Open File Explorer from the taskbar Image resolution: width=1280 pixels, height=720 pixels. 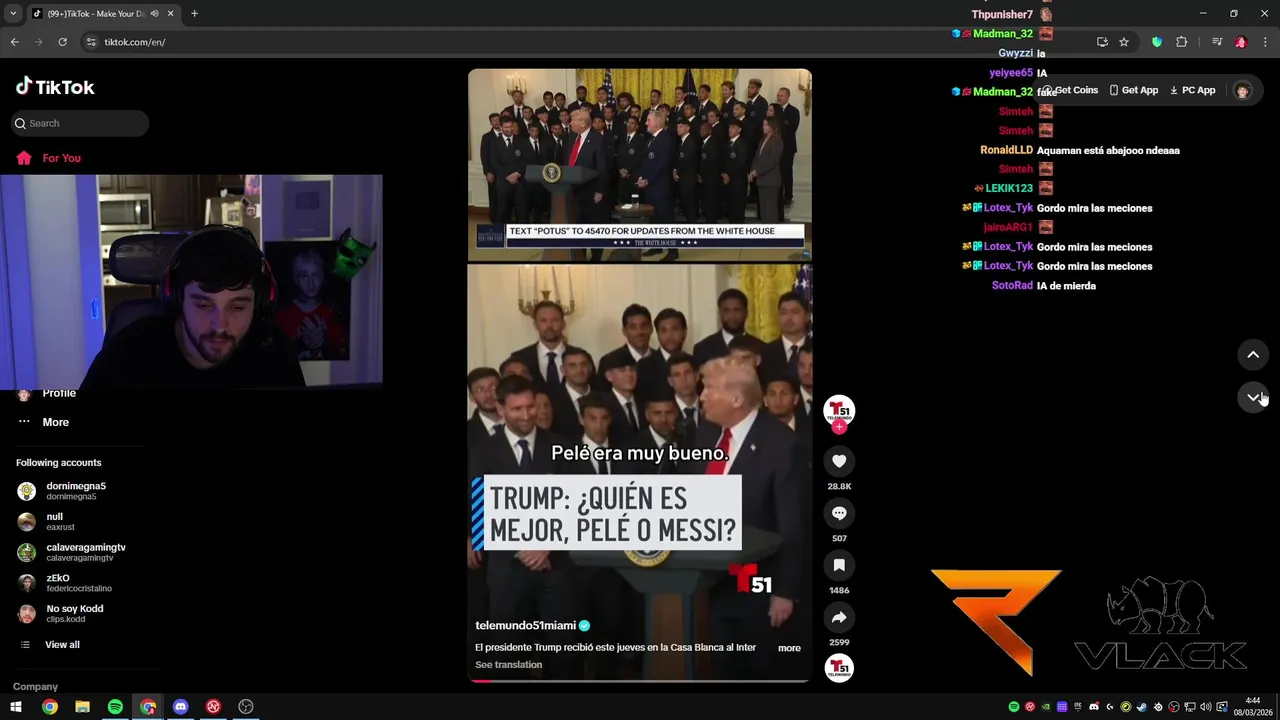pyautogui.click(x=82, y=707)
